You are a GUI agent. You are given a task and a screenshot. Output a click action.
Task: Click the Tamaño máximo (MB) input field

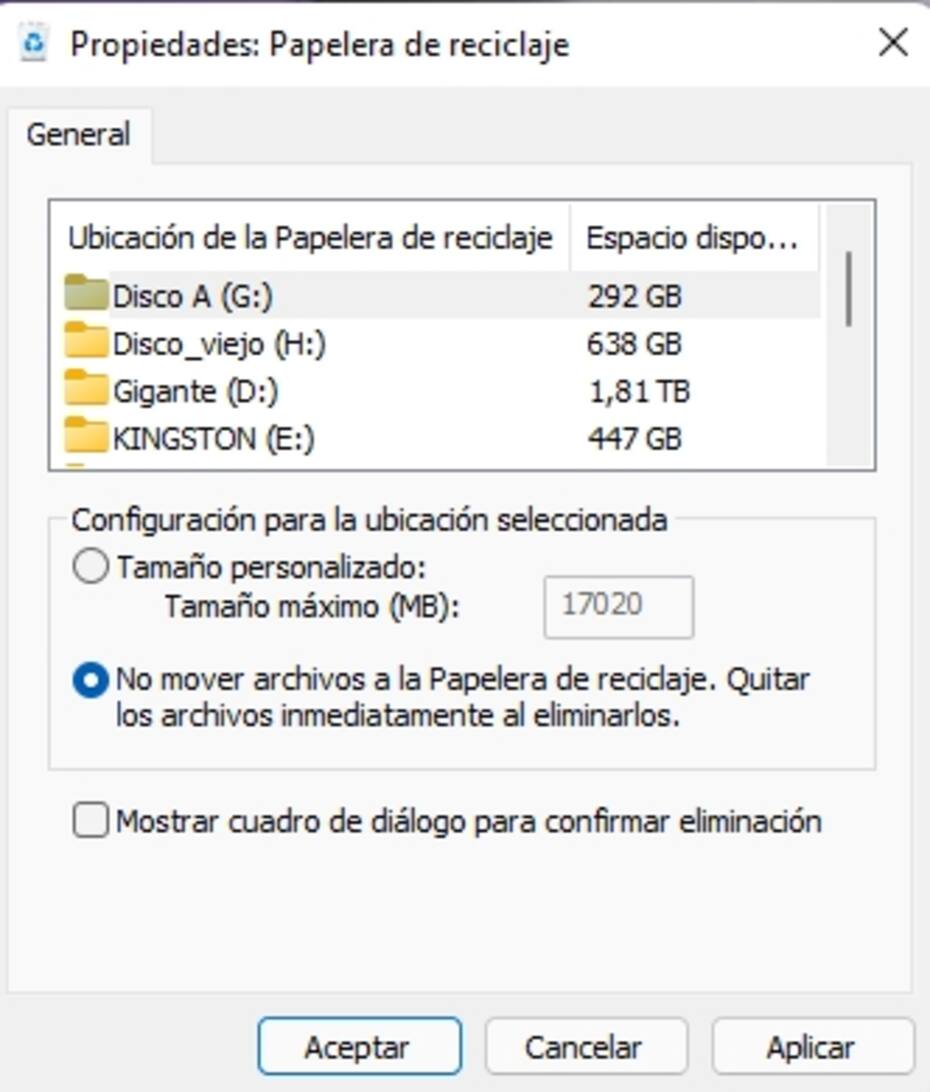pos(619,606)
